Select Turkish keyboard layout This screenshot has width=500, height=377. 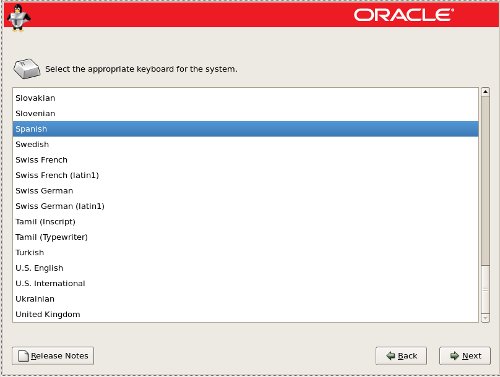[245, 252]
